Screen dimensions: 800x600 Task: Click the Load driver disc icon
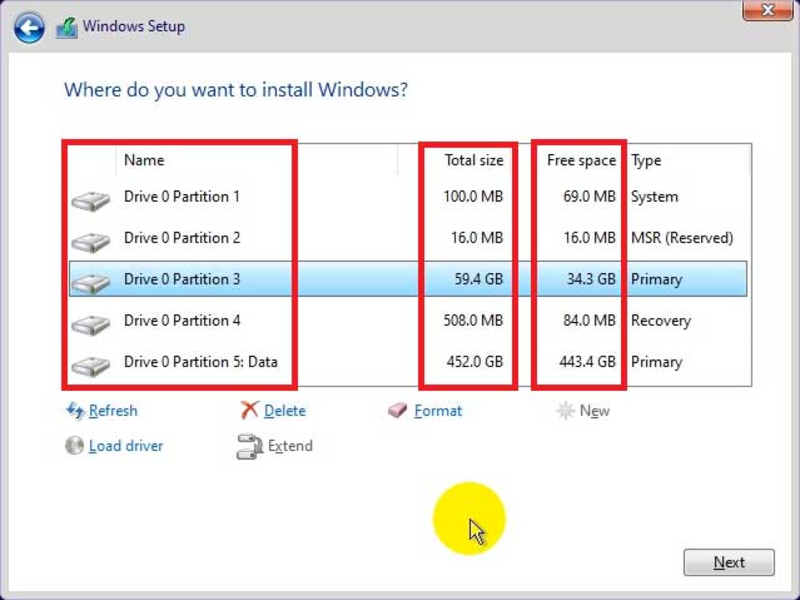74,445
